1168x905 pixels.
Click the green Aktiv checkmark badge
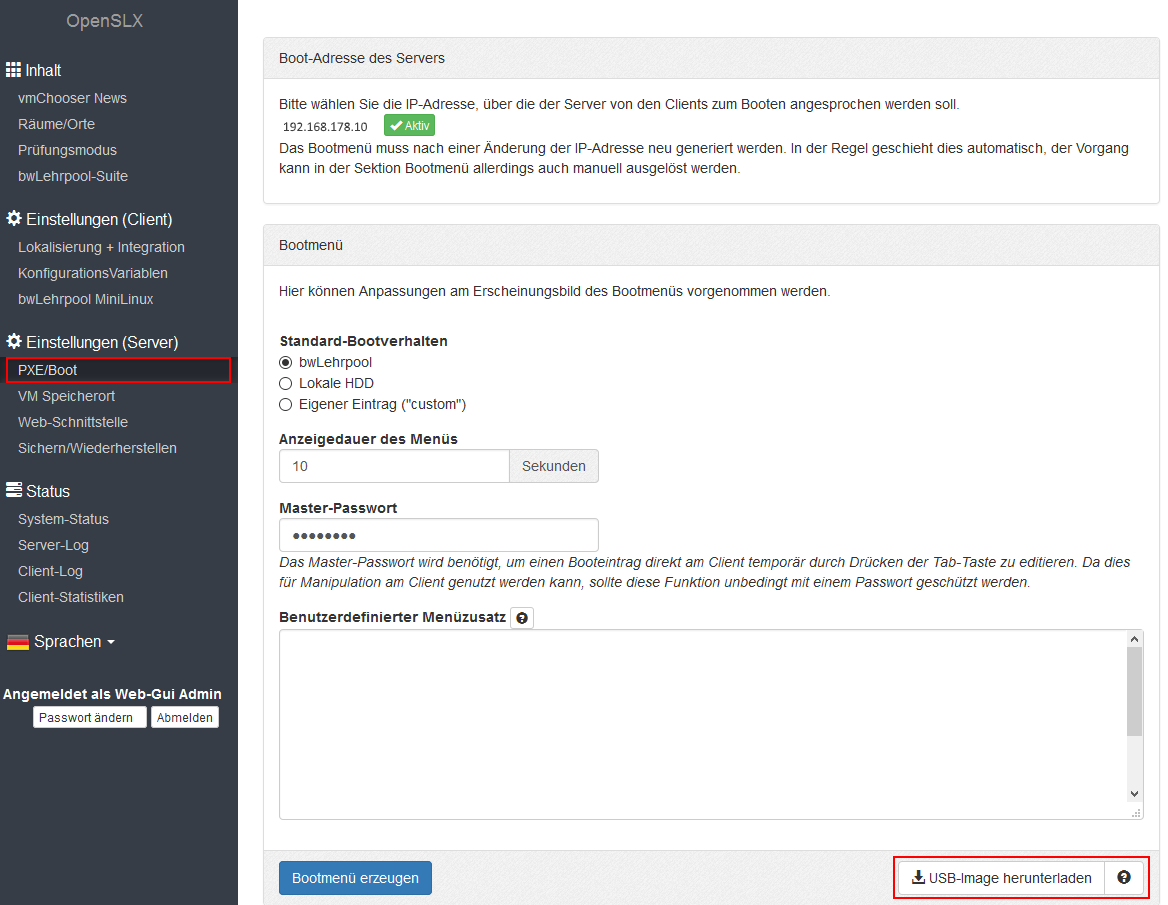(409, 126)
